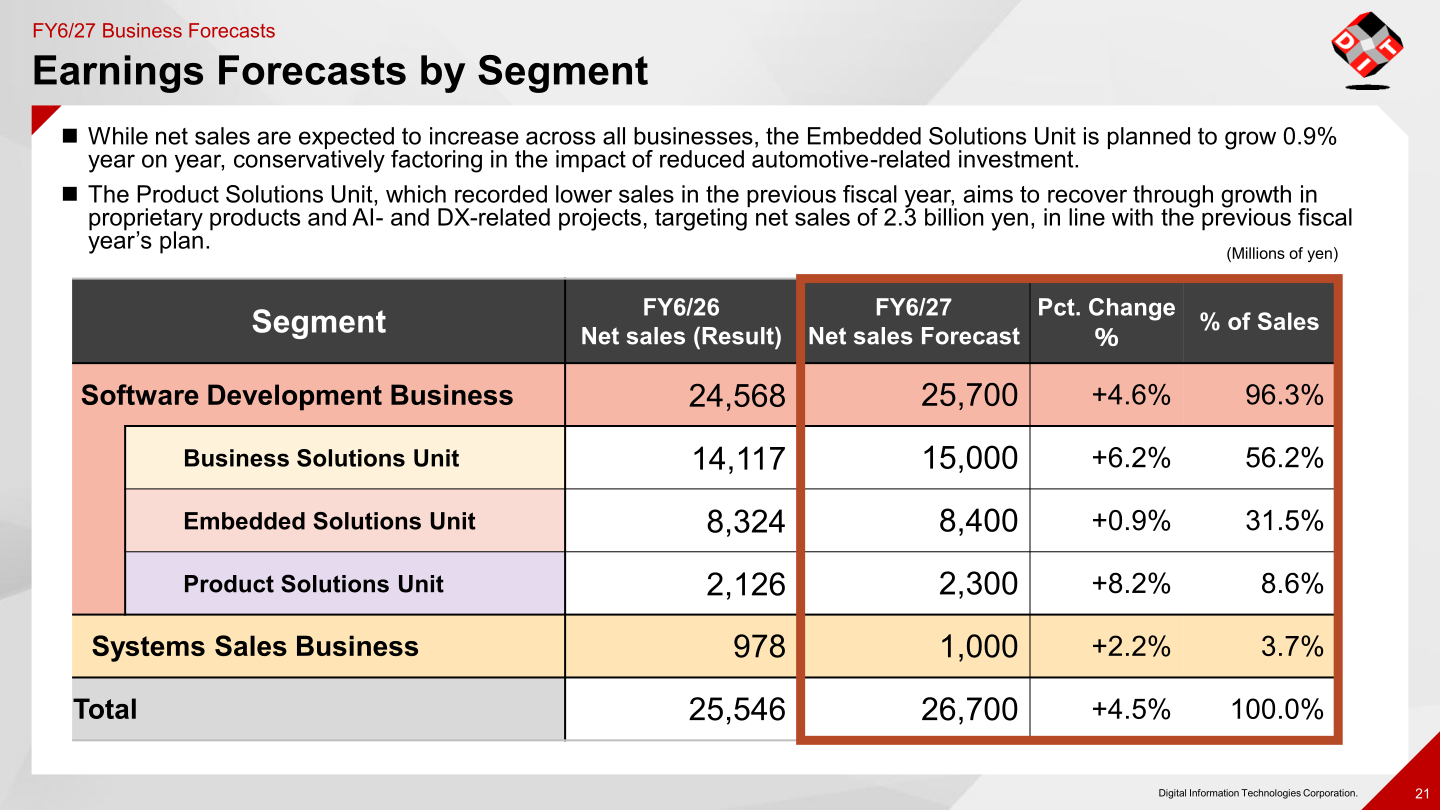Click the +0.9% percent change cell

tap(1131, 521)
